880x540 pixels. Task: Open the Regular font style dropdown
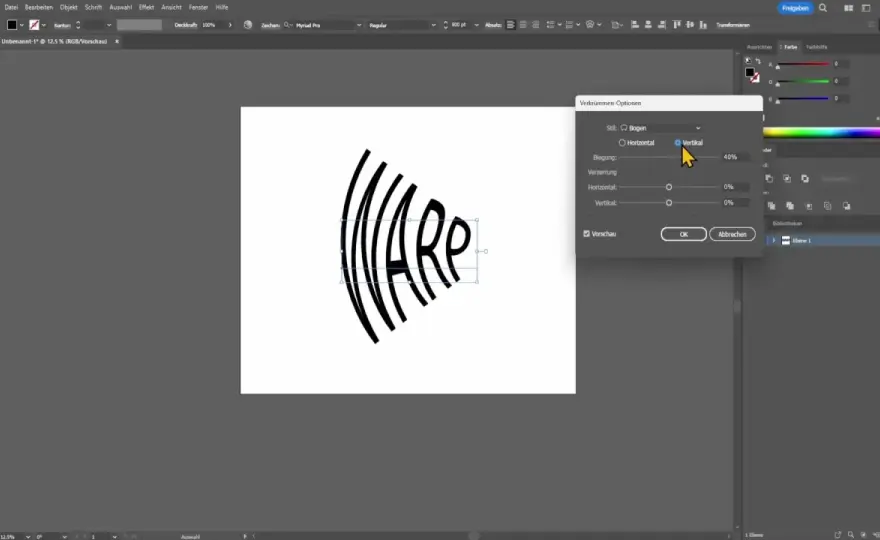[x=433, y=25]
